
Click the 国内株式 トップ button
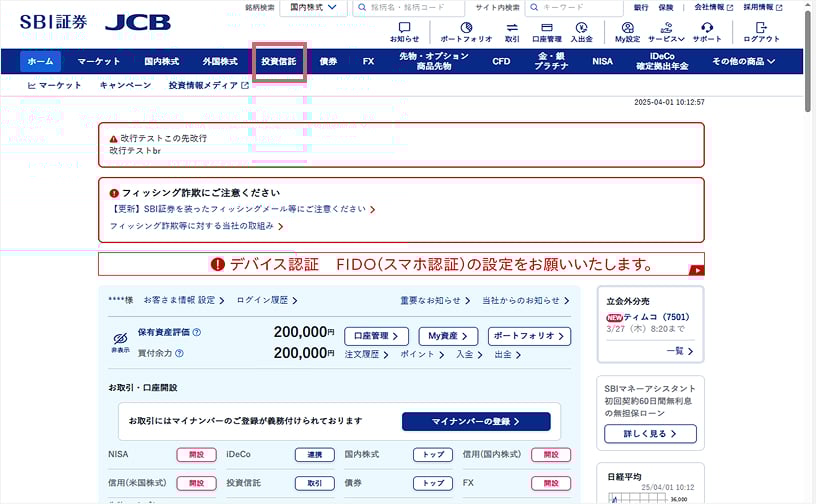click(433, 455)
